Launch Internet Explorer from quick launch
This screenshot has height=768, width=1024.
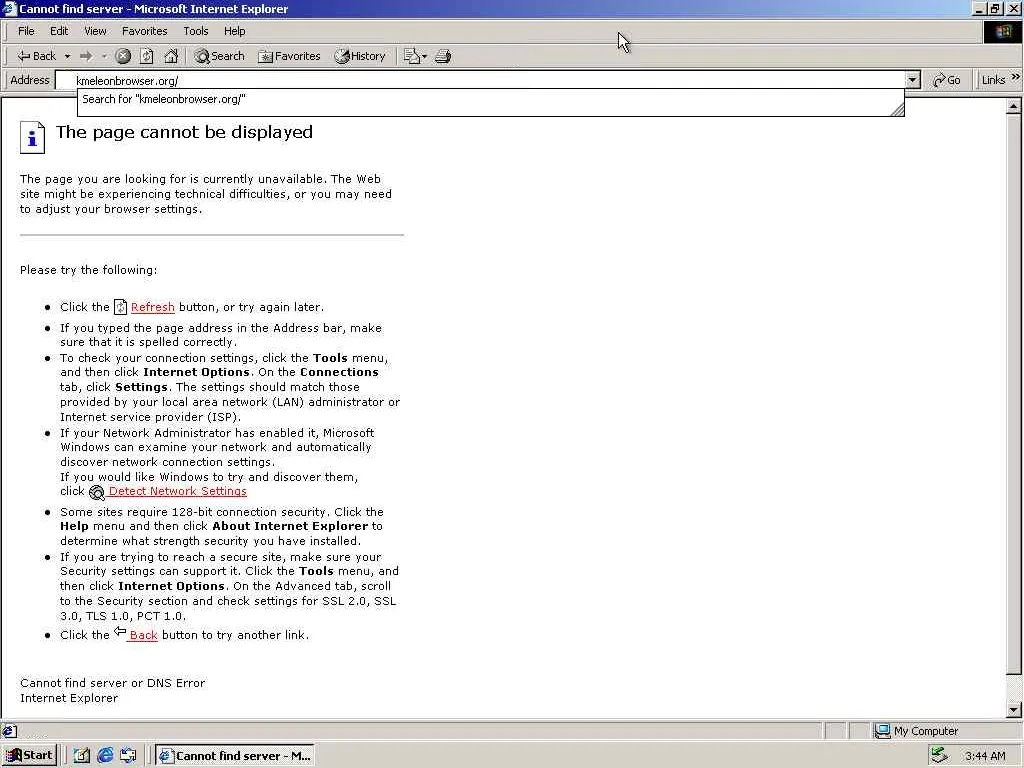click(x=104, y=756)
